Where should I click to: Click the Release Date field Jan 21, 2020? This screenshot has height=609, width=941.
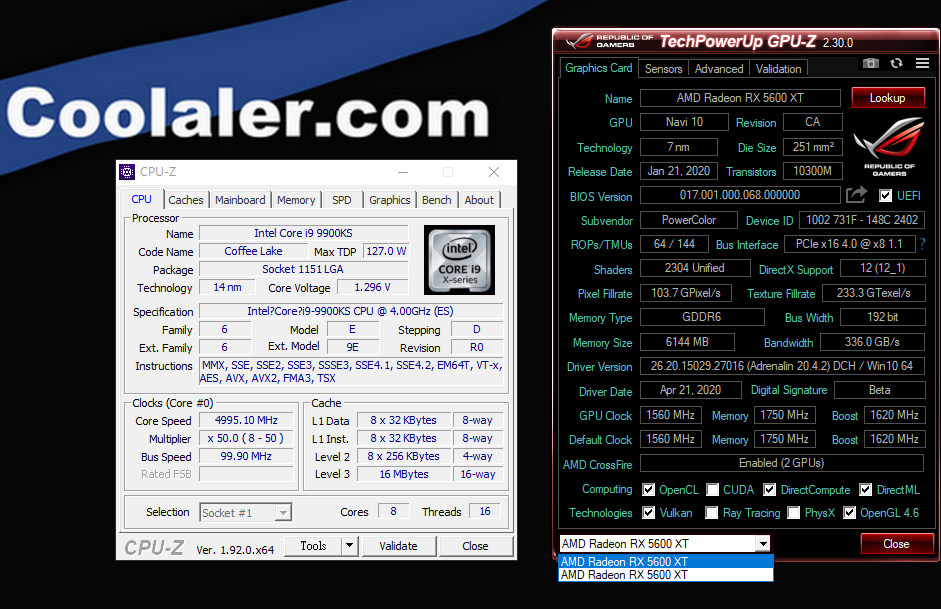678,171
